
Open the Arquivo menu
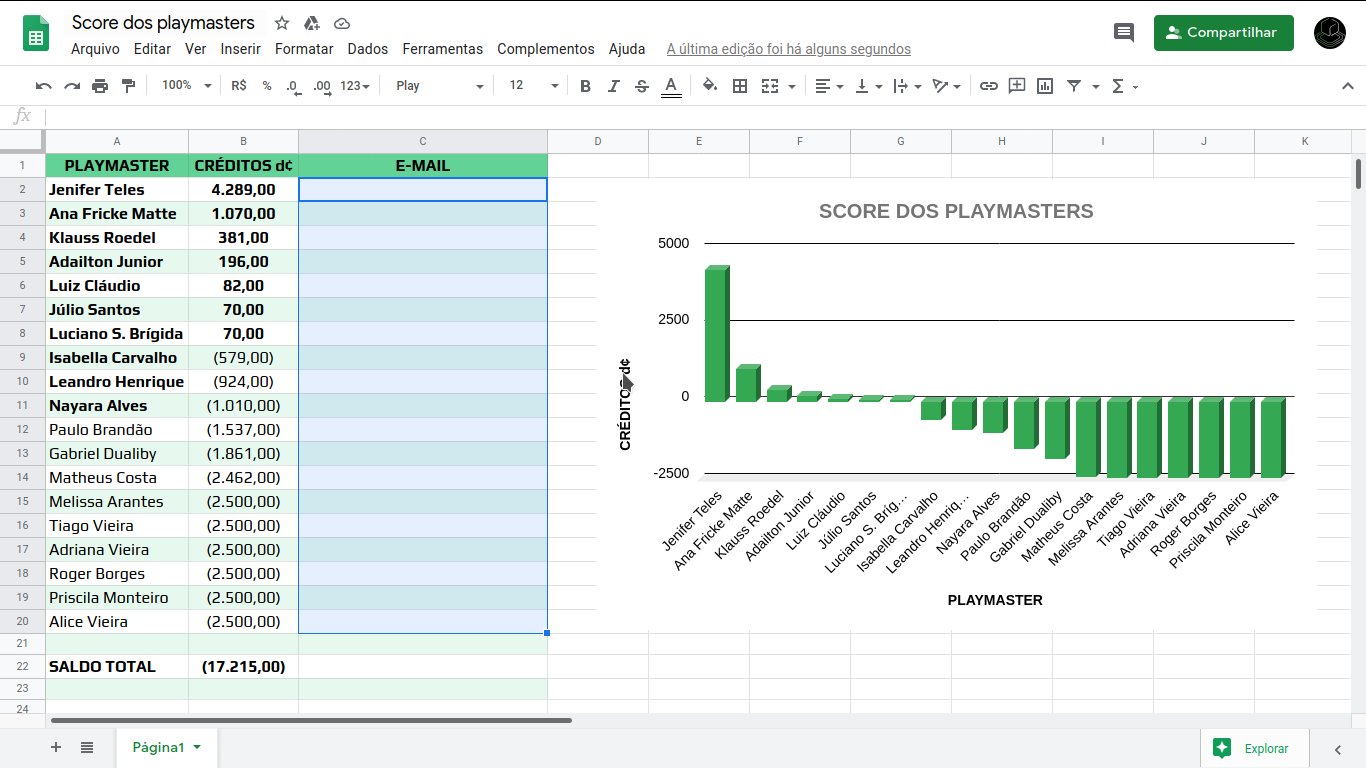pos(95,49)
